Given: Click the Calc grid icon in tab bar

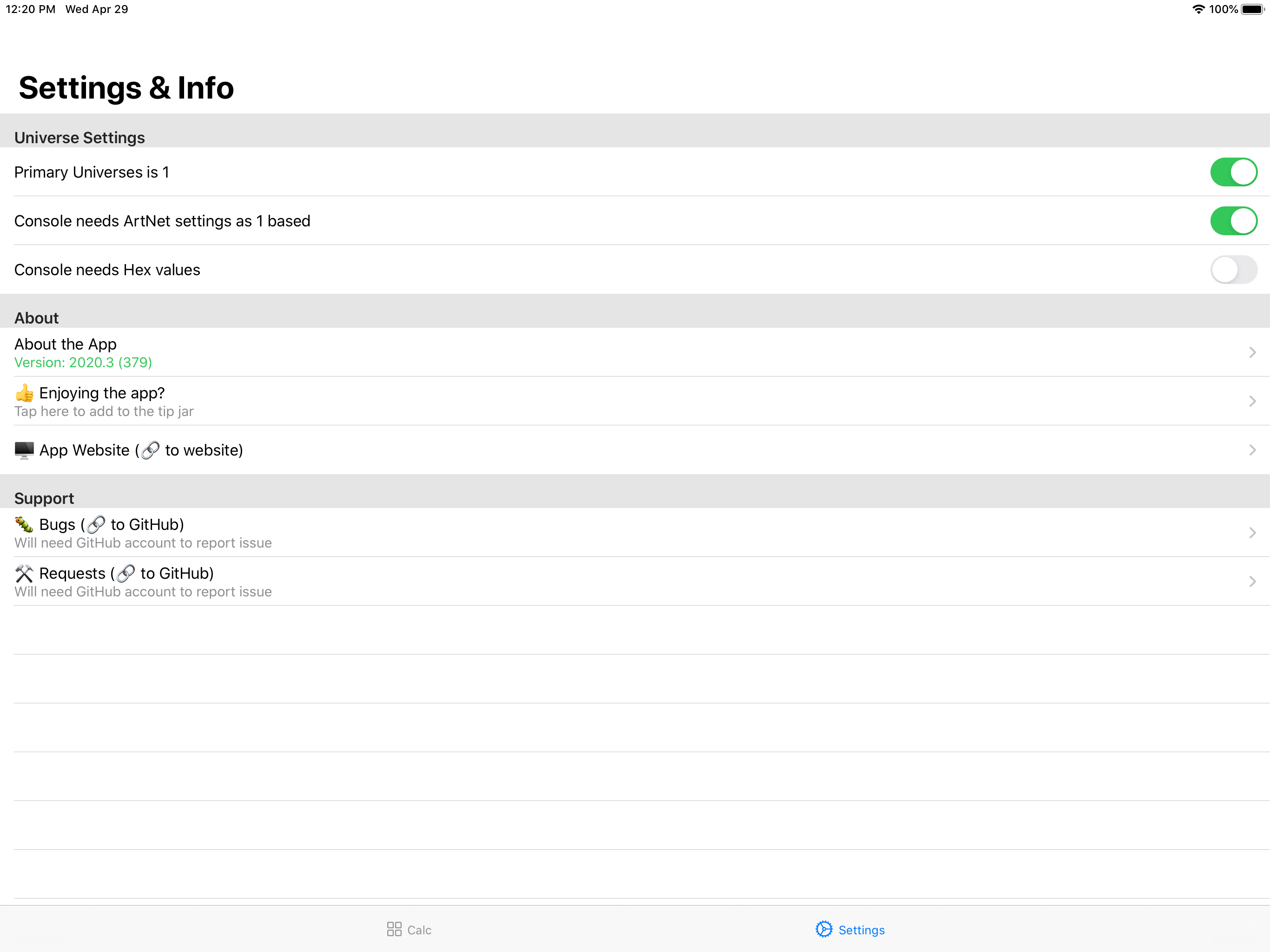Looking at the screenshot, I should (x=394, y=929).
